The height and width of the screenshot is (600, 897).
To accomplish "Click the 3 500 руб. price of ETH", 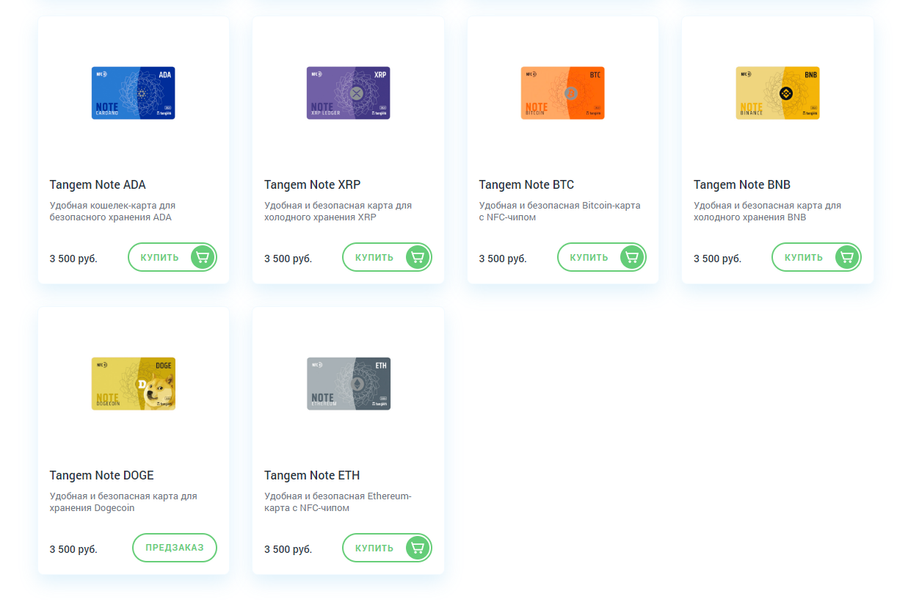I will point(288,549).
